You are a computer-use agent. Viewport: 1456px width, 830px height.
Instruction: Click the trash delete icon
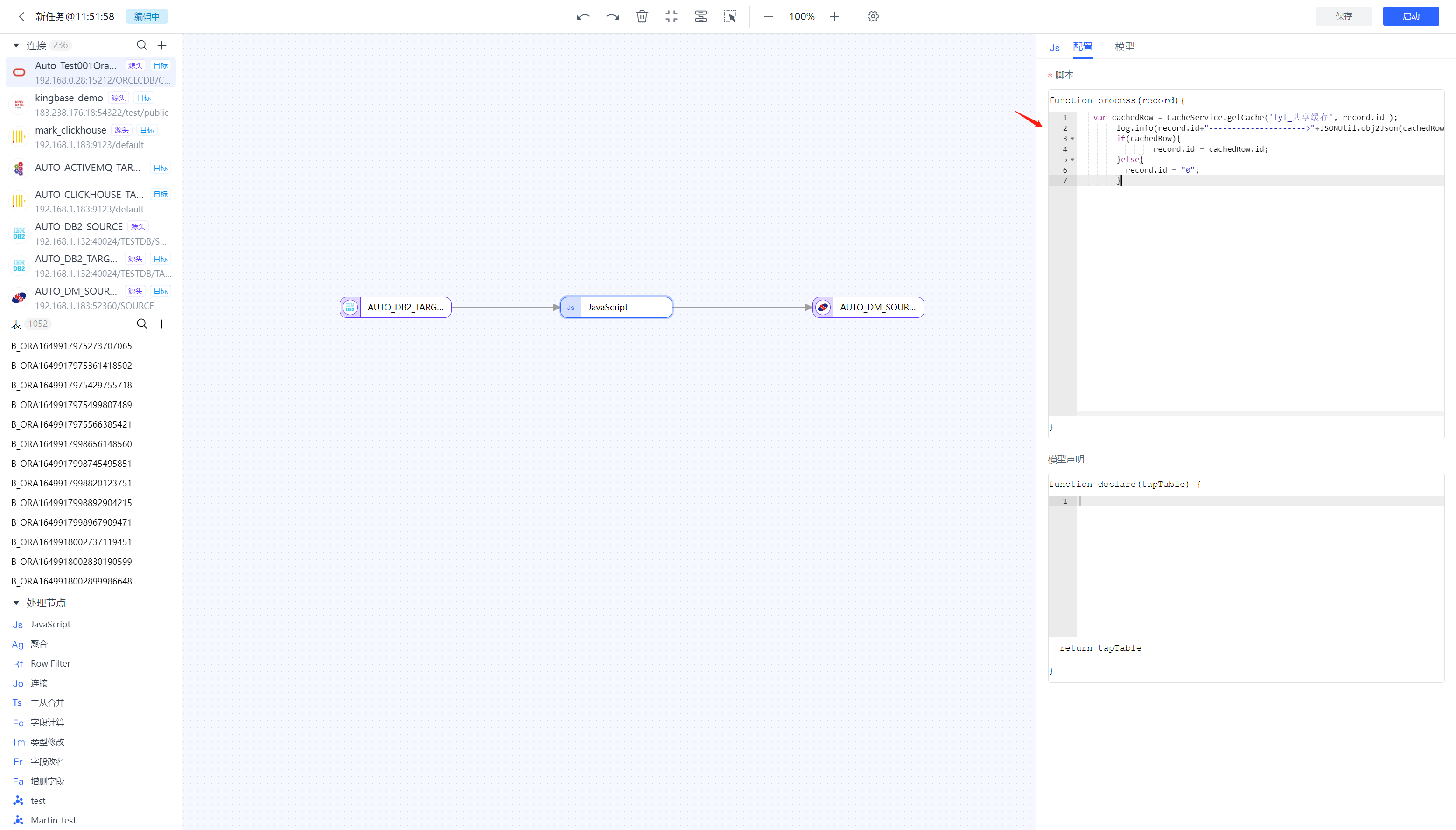[642, 16]
